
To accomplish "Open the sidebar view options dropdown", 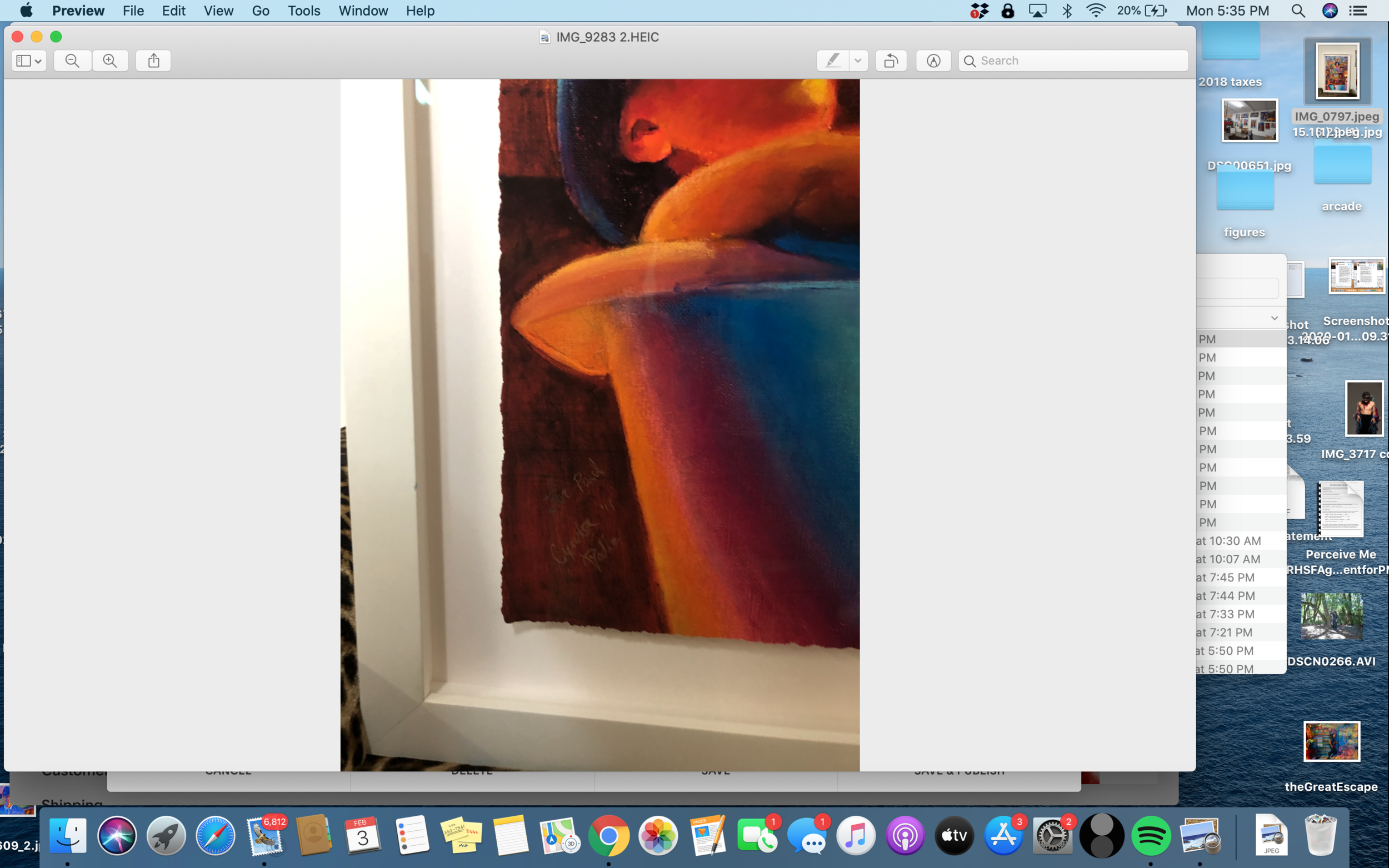I will (x=29, y=61).
